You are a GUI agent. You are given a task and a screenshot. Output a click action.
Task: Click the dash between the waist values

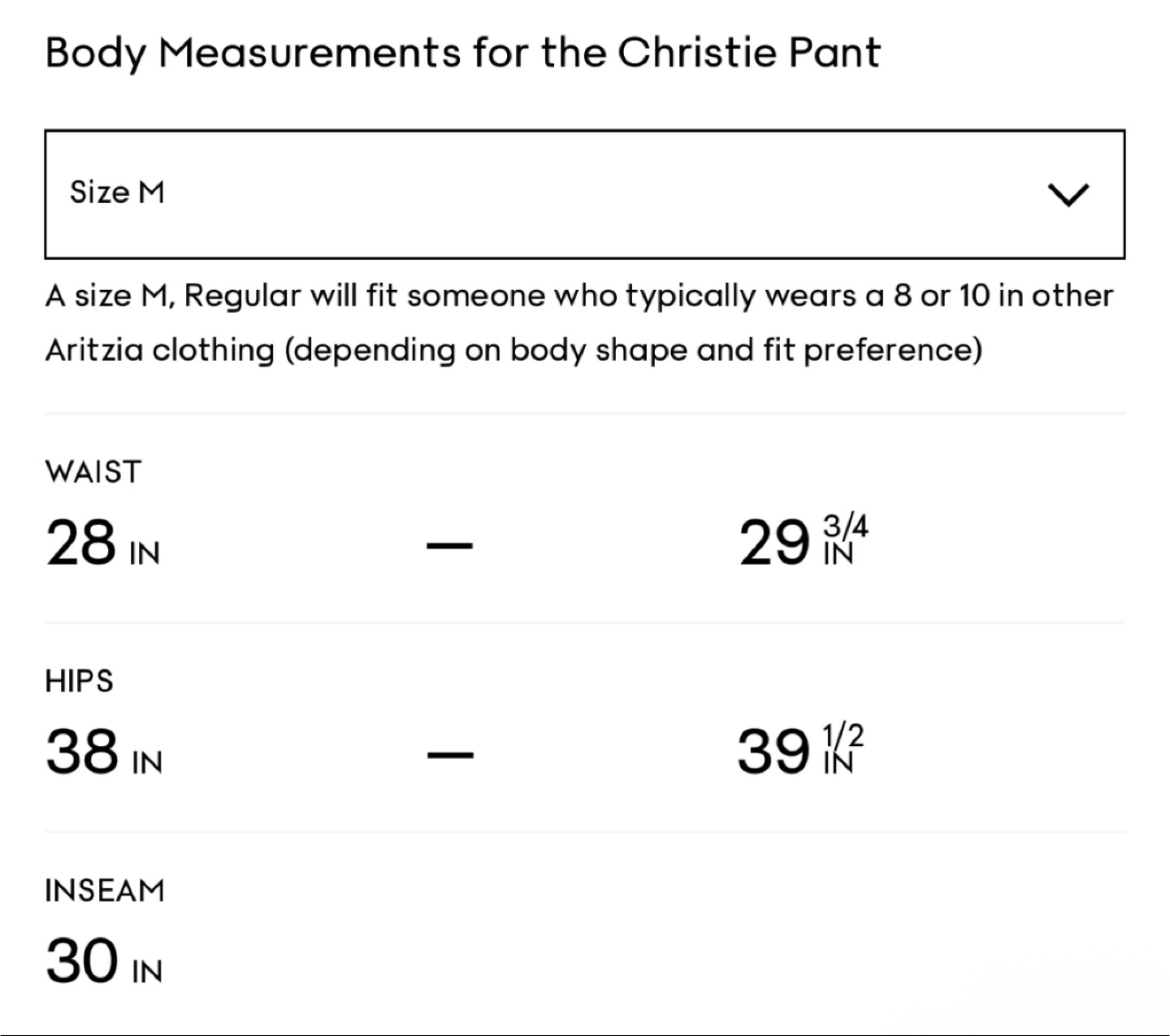pos(449,545)
